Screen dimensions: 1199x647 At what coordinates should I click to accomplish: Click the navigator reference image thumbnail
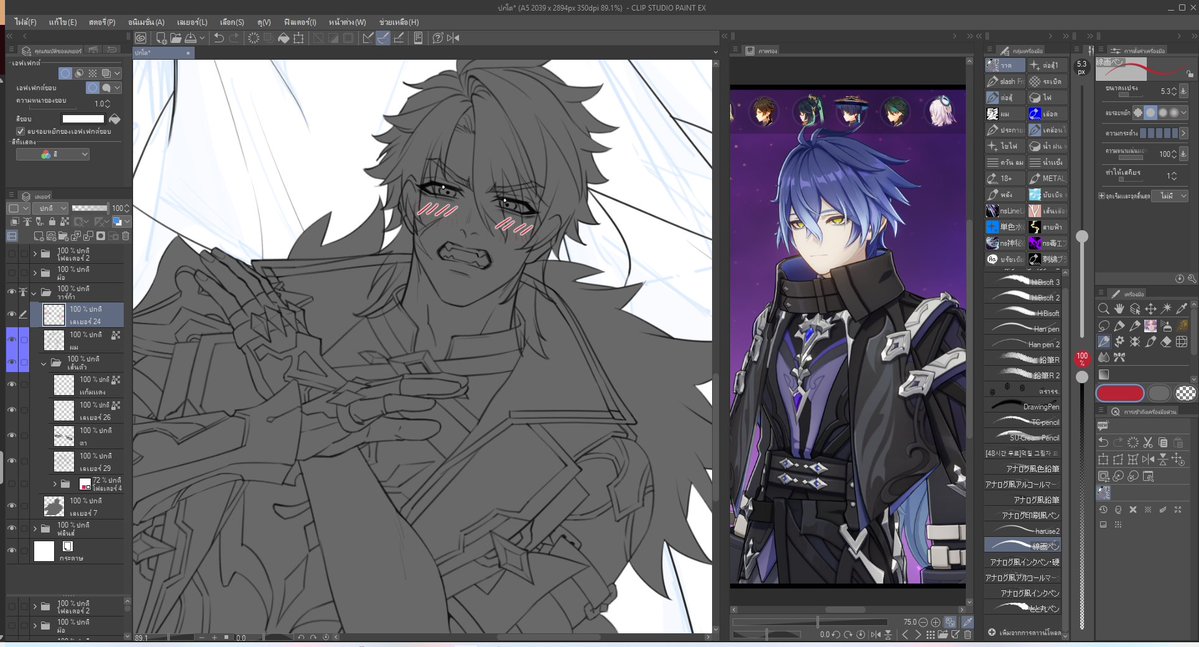pos(848,336)
